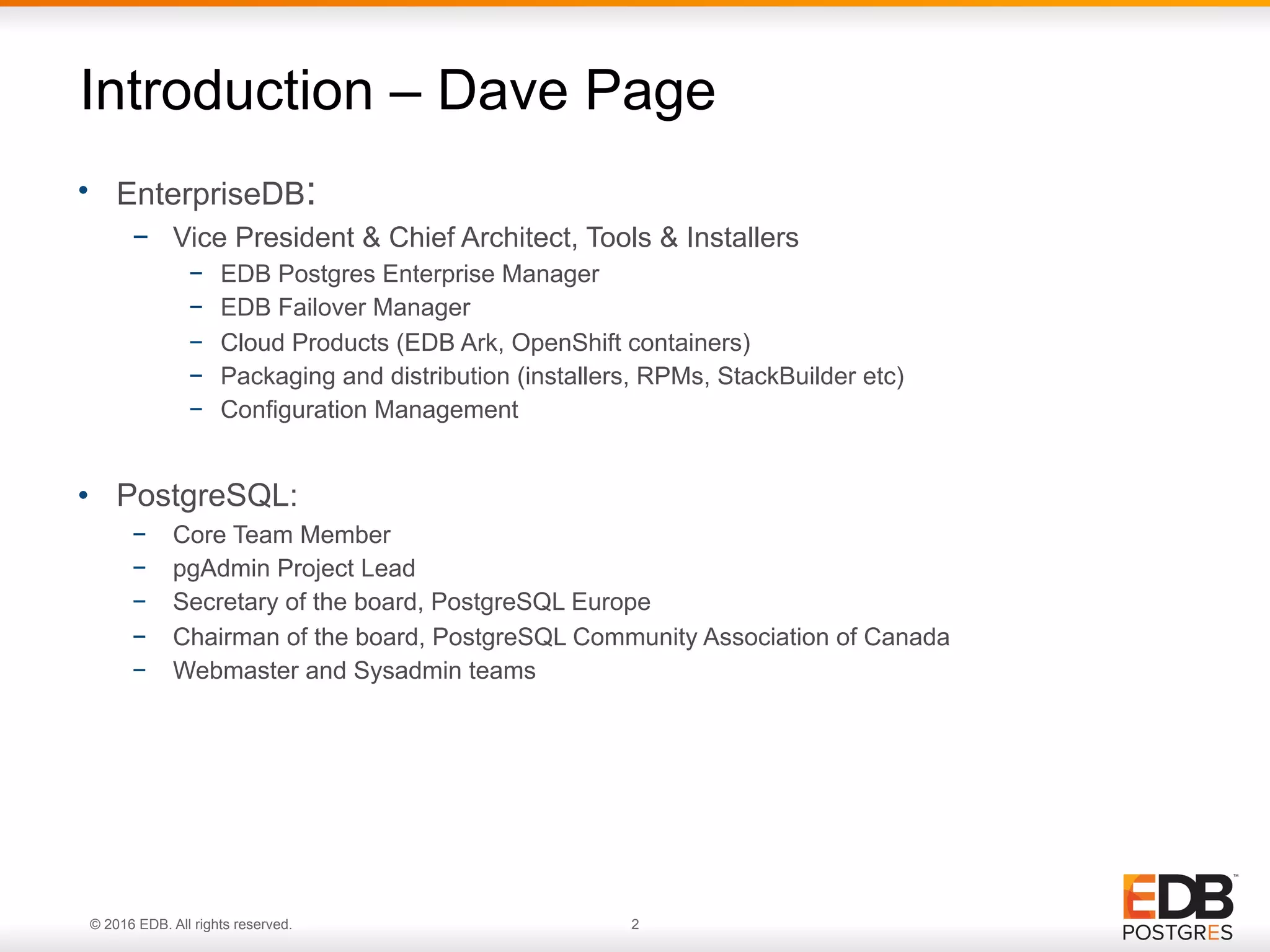Click the EDB Postgres logo

point(1179,906)
